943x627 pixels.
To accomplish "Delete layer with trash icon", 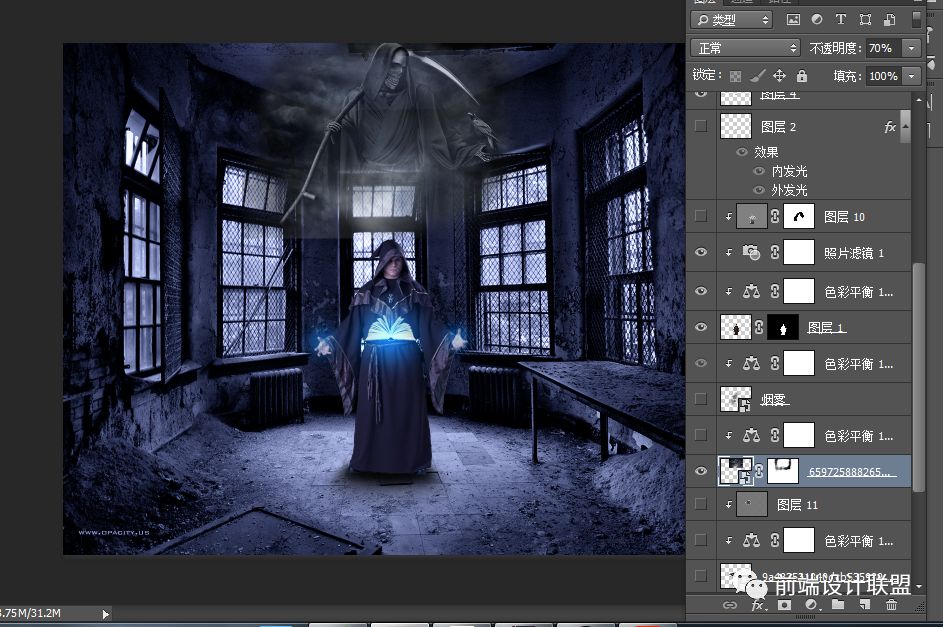I will 892,605.
